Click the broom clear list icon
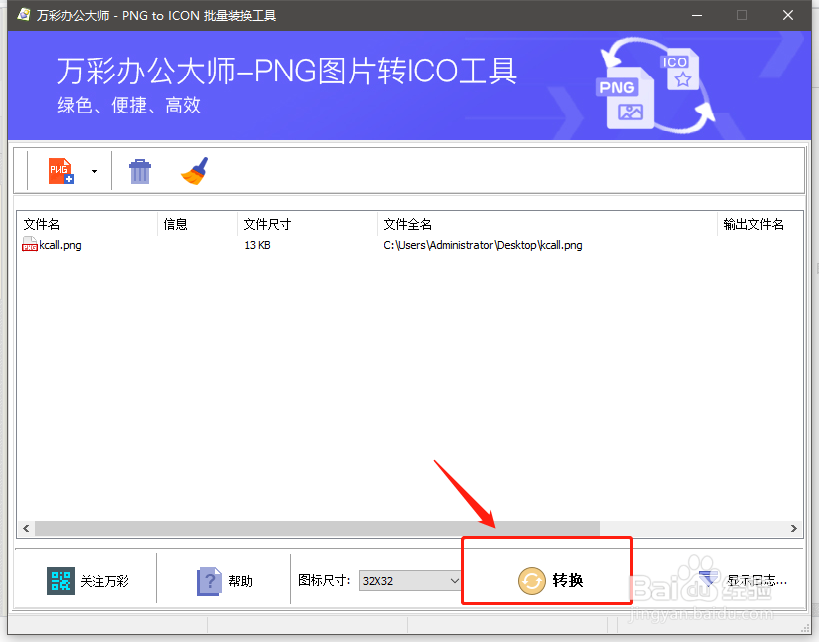Screen dimensions: 819x642 click(x=195, y=171)
